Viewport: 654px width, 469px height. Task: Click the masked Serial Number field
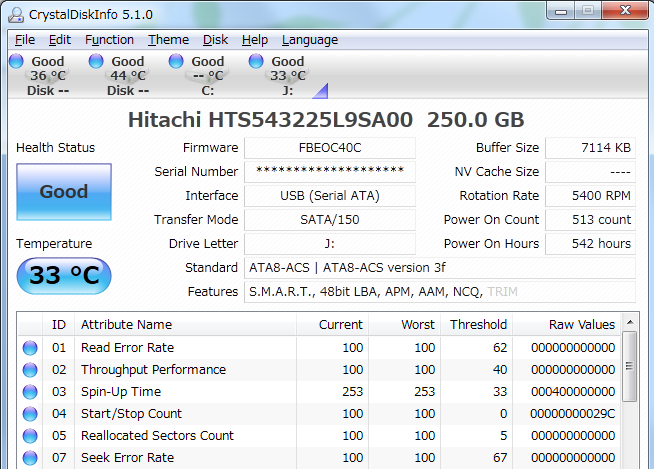330,171
